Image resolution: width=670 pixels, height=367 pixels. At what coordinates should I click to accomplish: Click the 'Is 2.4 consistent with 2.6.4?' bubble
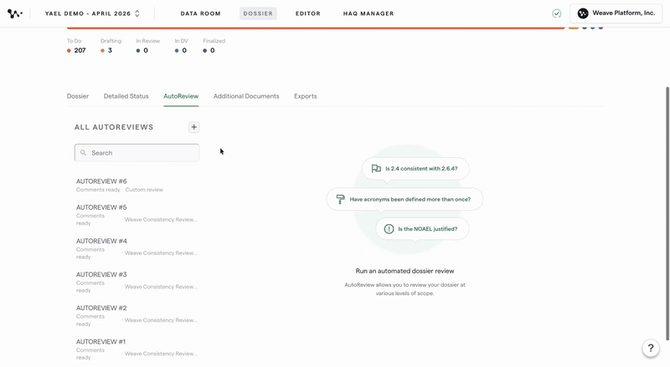tap(415, 168)
